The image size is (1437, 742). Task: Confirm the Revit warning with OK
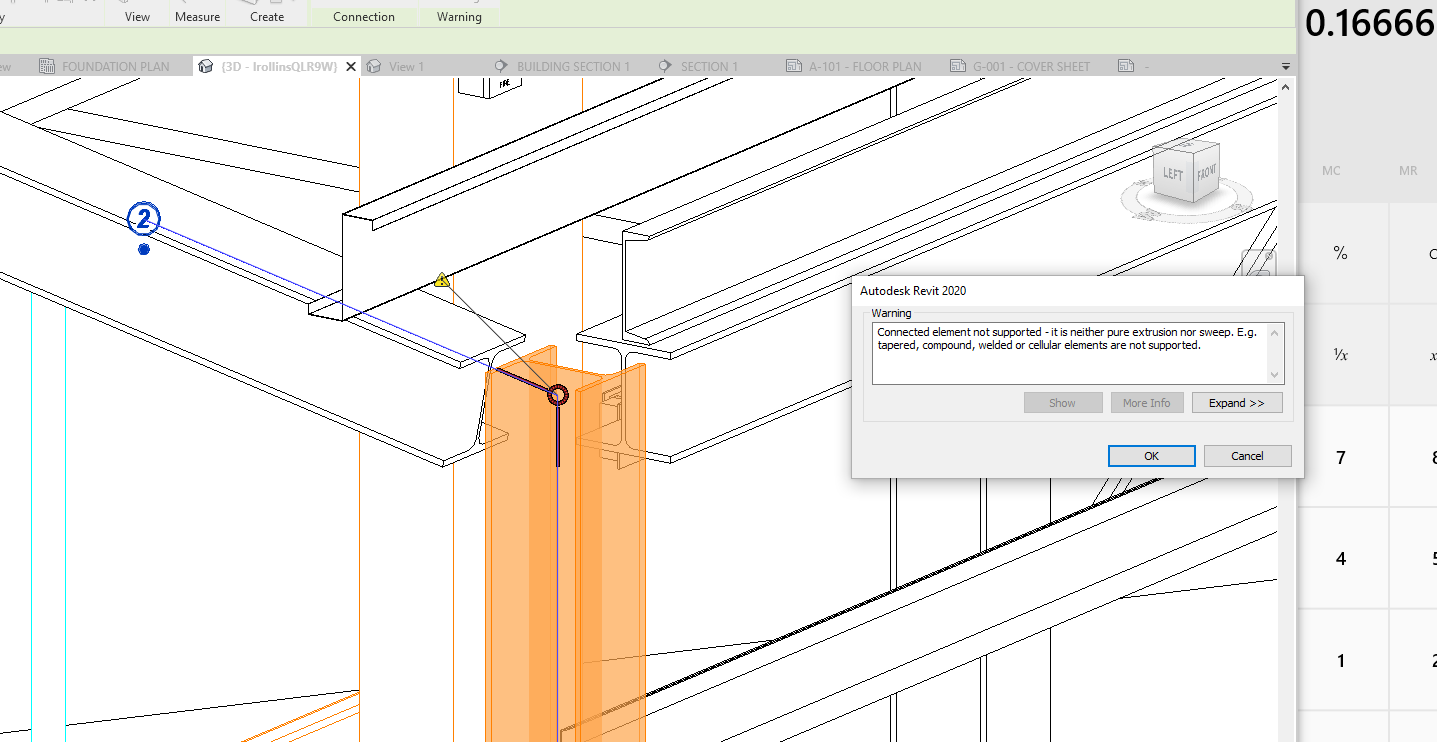click(1151, 455)
